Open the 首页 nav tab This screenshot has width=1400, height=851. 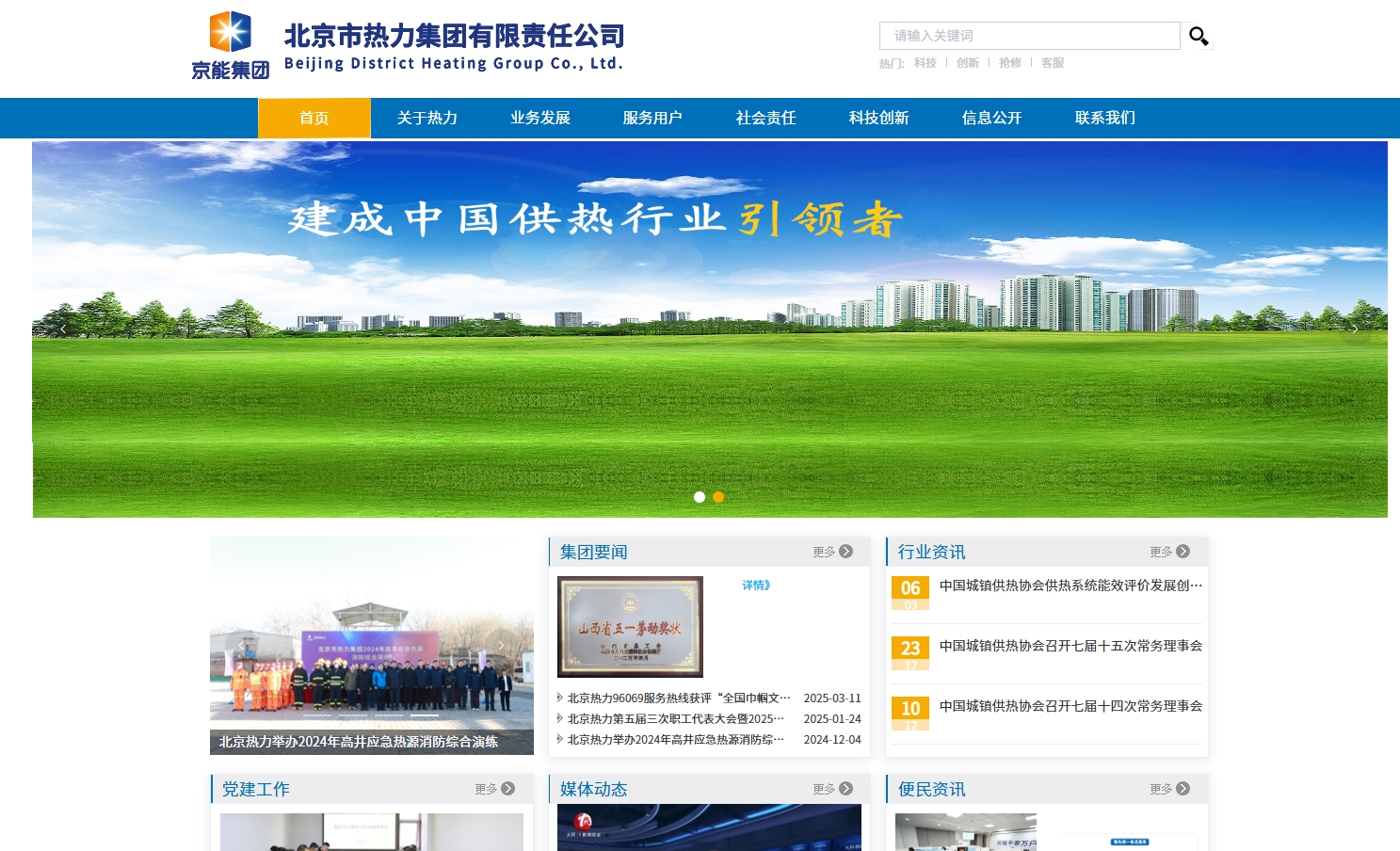point(314,118)
